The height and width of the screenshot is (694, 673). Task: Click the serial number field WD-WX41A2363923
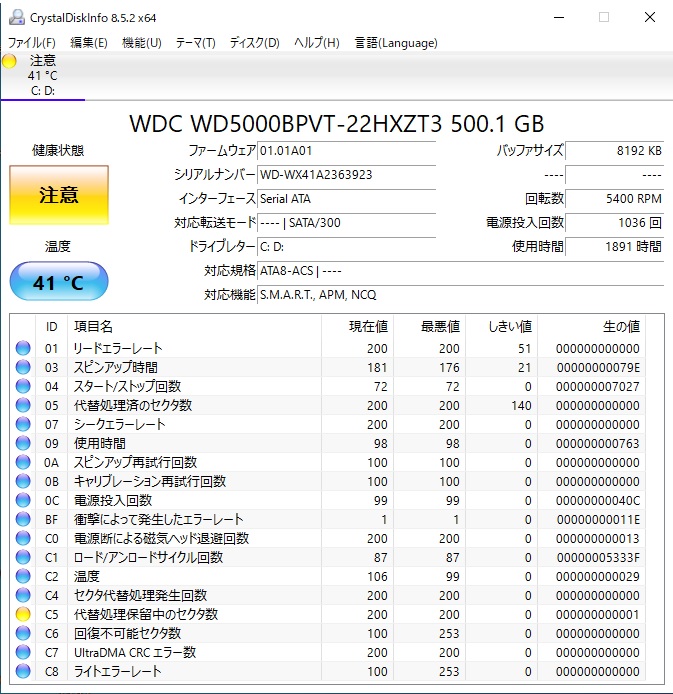click(x=346, y=175)
